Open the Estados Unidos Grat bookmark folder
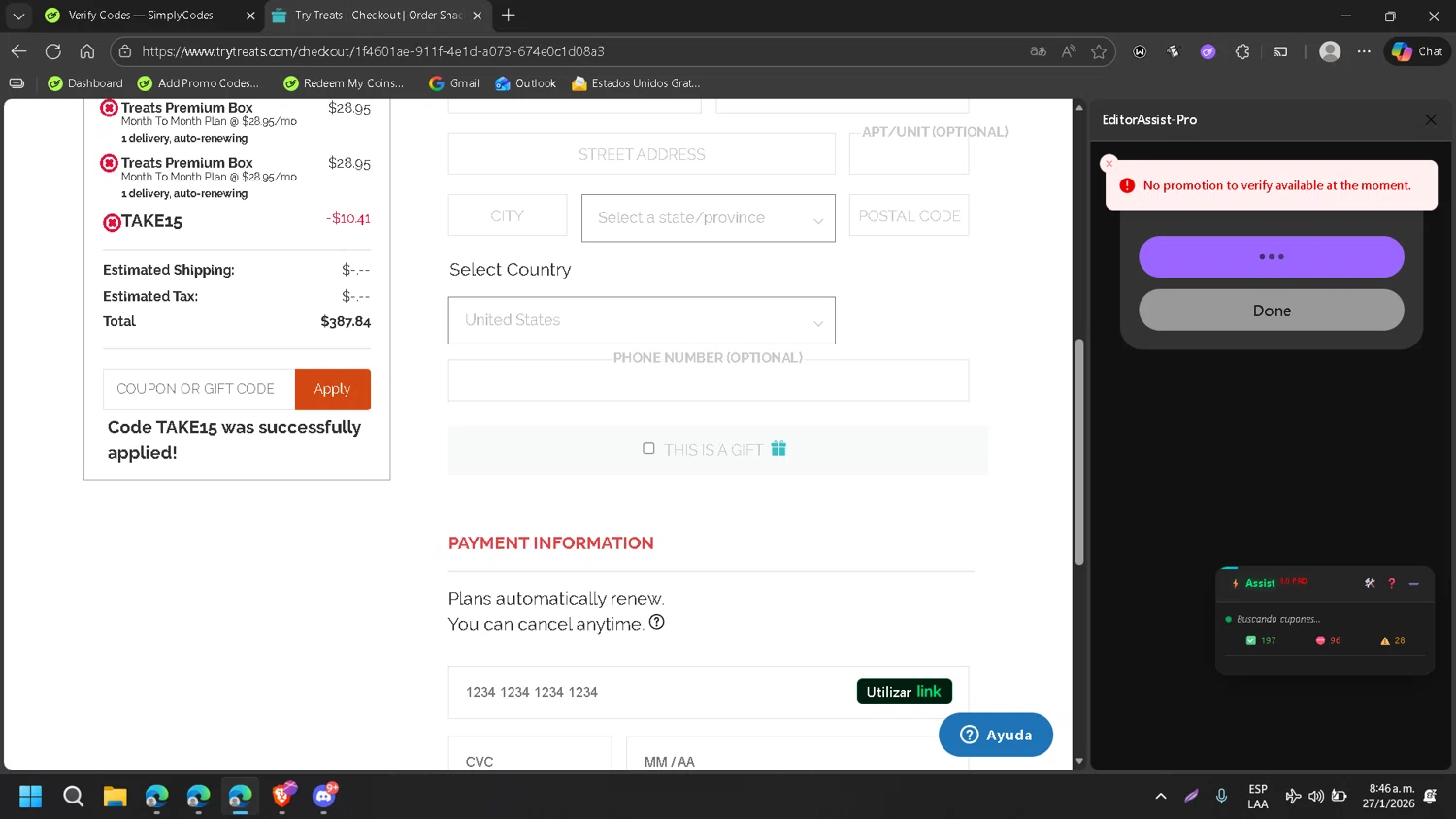This screenshot has height=819, width=1456. coord(636,83)
